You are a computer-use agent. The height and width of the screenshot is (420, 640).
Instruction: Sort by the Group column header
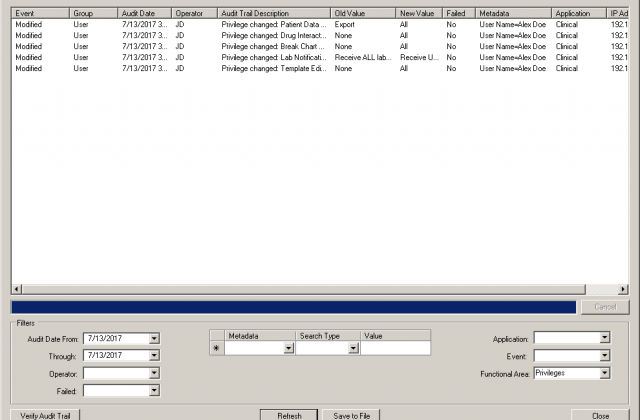pos(93,13)
